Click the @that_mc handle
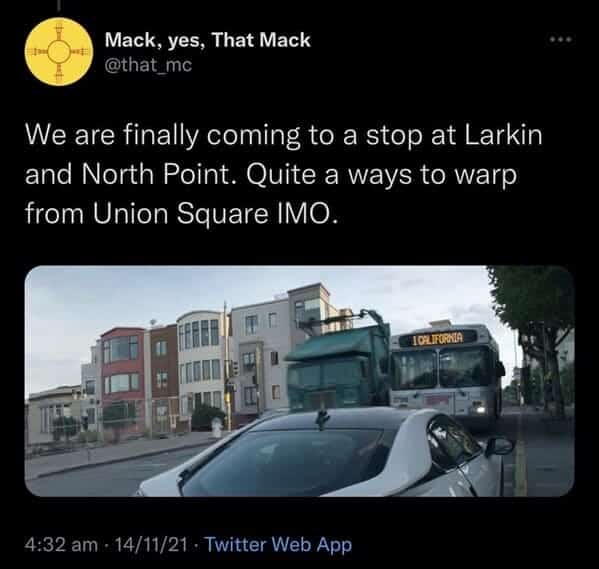This screenshot has width=599, height=569. pyautogui.click(x=148, y=65)
